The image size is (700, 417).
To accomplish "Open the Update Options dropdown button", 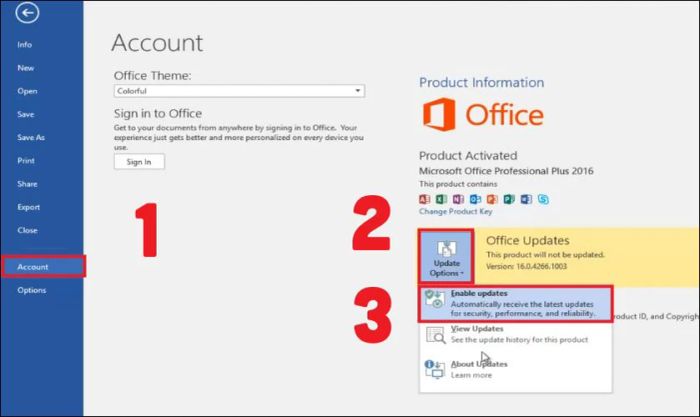I will pos(446,256).
